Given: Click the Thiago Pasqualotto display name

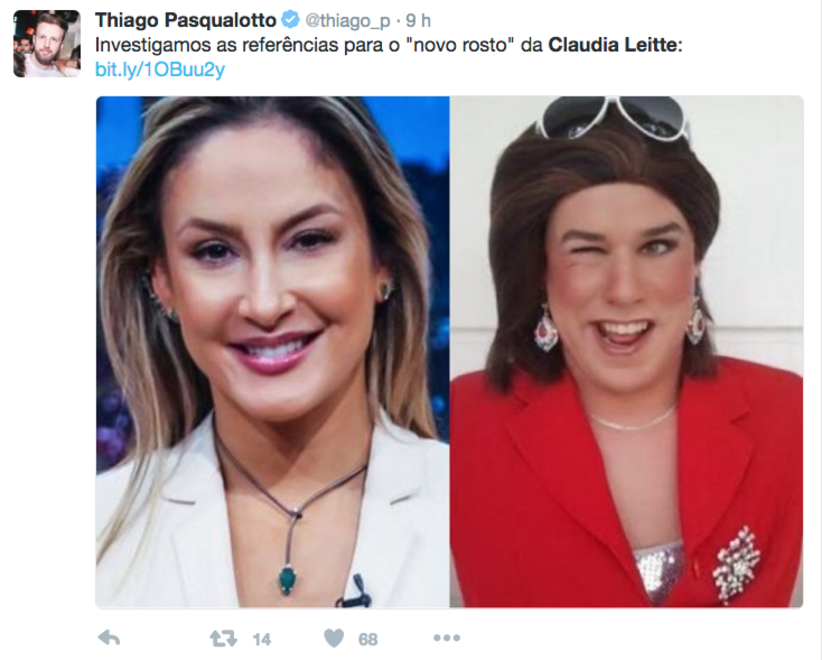Looking at the screenshot, I should (186, 20).
